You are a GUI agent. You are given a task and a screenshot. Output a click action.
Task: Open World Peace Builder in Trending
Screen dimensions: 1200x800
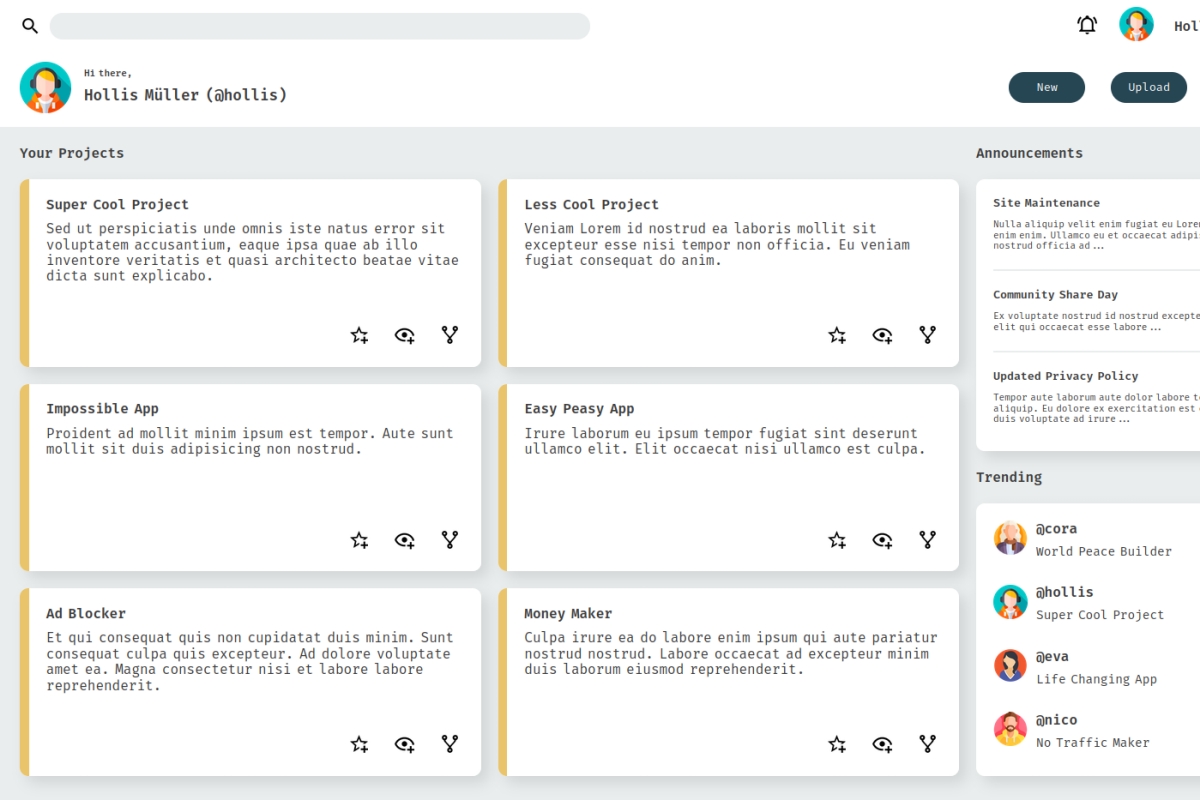[x=1104, y=551]
